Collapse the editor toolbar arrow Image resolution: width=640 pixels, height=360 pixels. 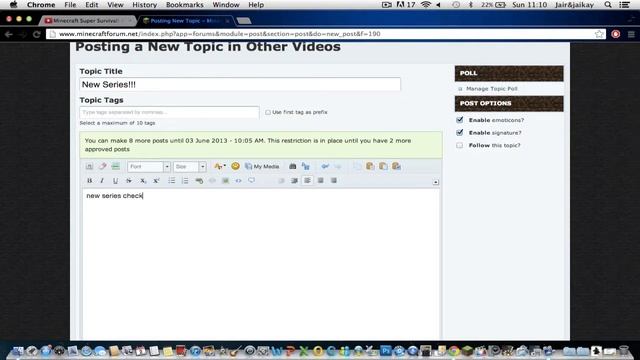point(436,182)
